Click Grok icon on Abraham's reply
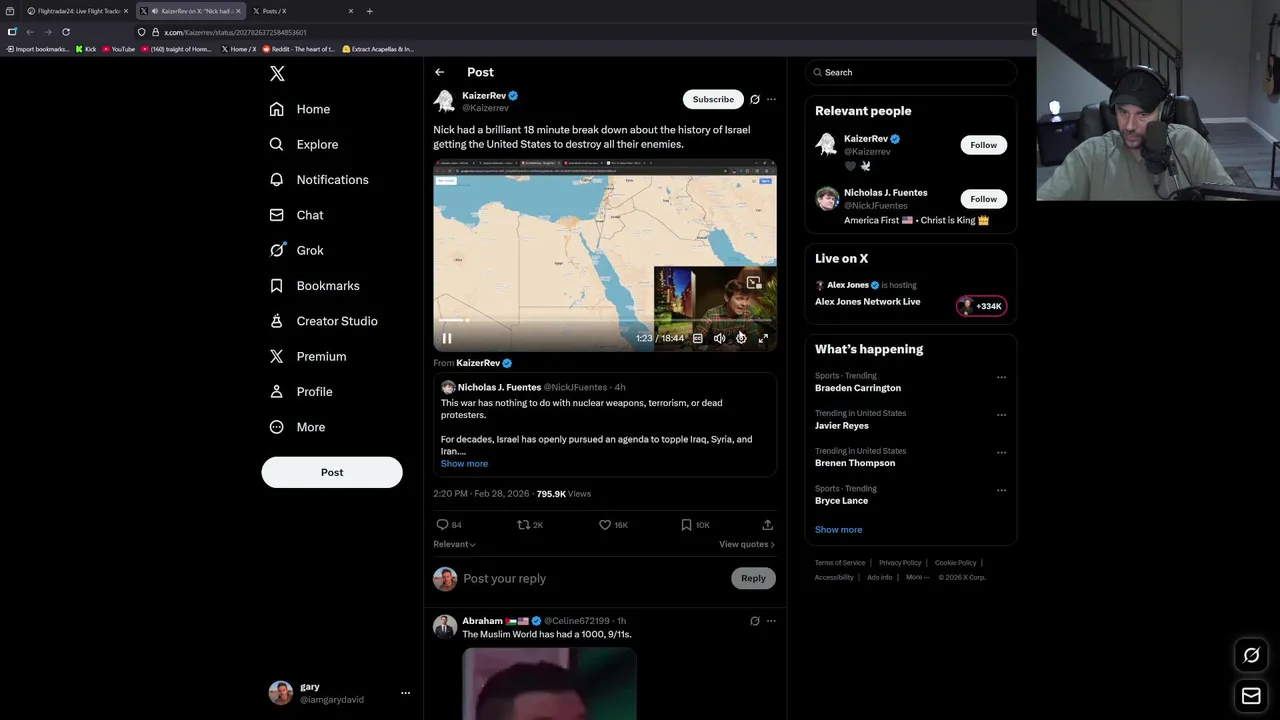 click(755, 621)
